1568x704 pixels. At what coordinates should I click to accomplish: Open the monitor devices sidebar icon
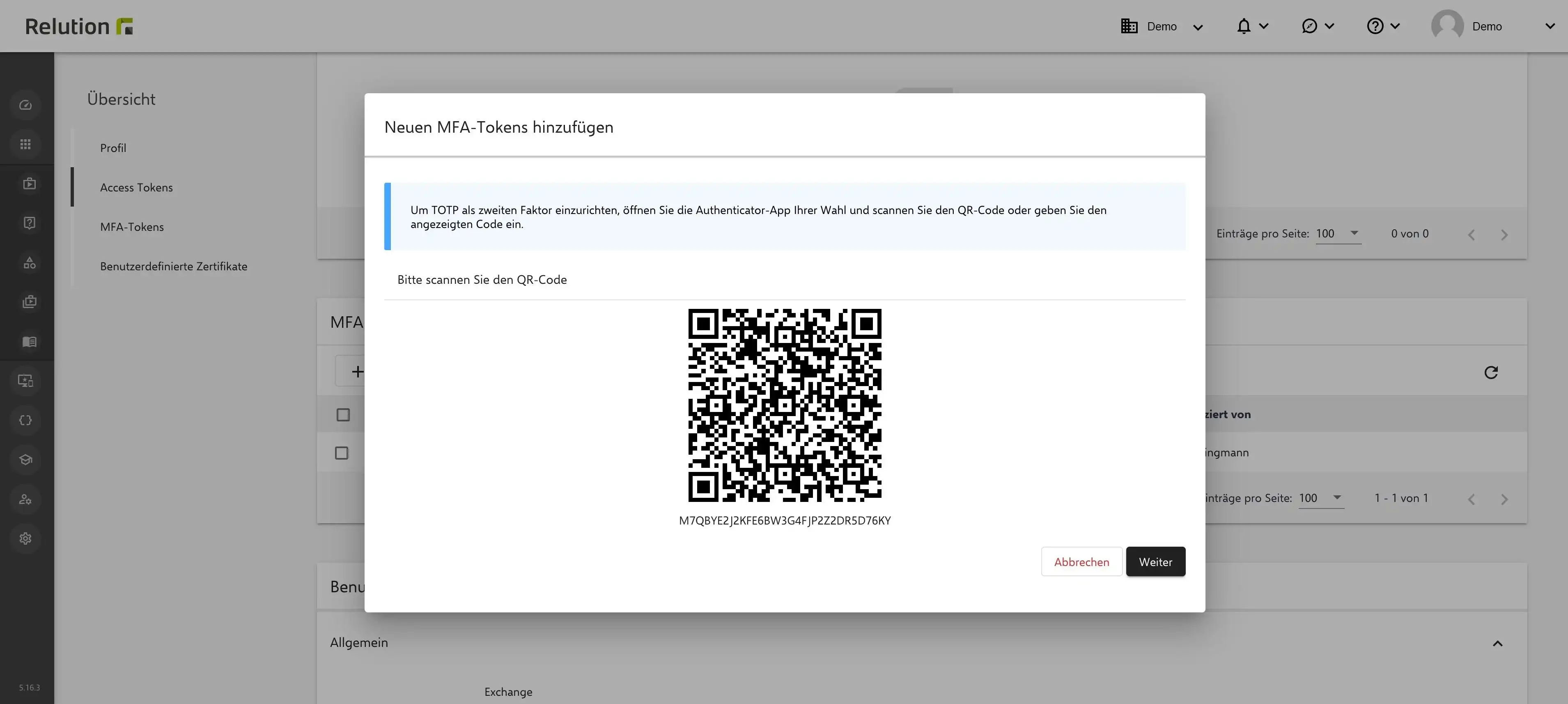[x=25, y=381]
